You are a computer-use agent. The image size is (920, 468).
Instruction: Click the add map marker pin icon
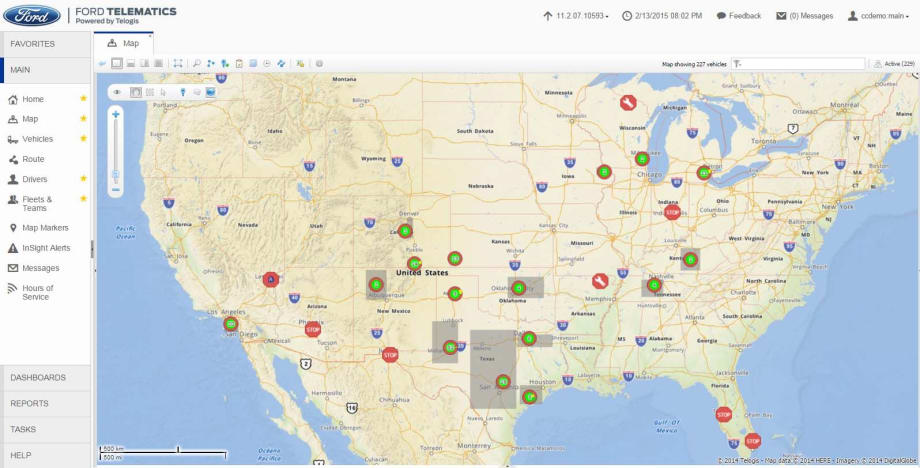225,63
